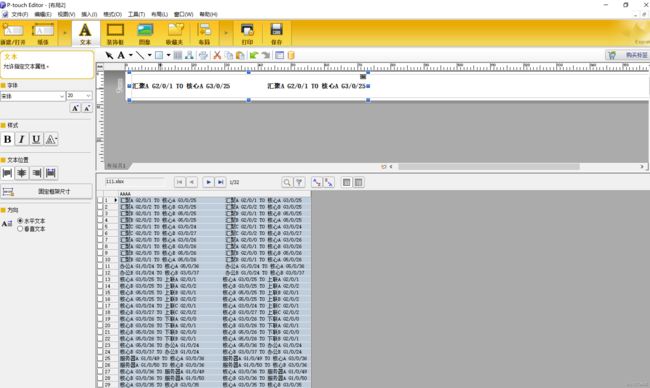Toggle Bold text style
Image resolution: width=650 pixels, height=388 pixels.
coord(7,139)
